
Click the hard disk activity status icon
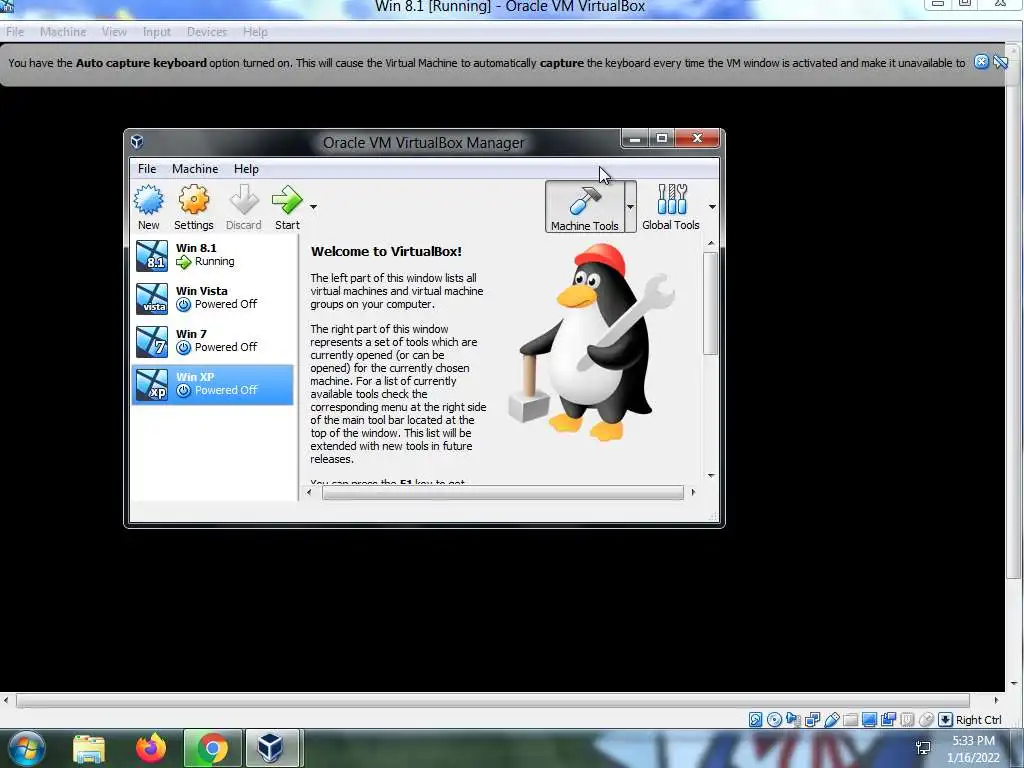pos(756,720)
